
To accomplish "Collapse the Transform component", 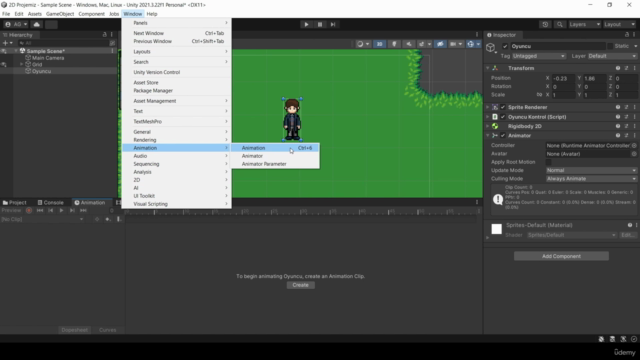I will tap(488, 68).
